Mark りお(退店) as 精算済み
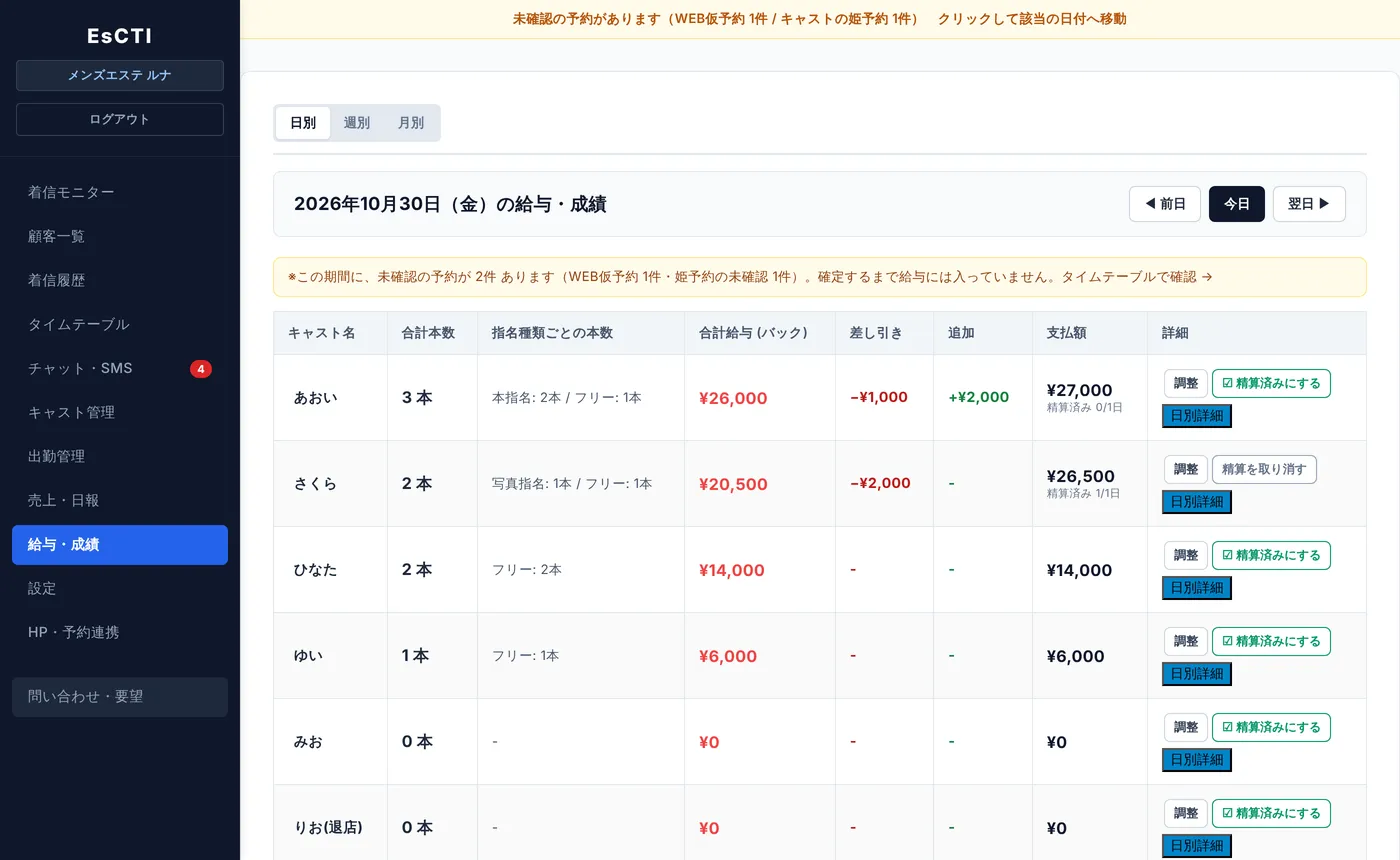1400x860 pixels. pyautogui.click(x=1271, y=813)
